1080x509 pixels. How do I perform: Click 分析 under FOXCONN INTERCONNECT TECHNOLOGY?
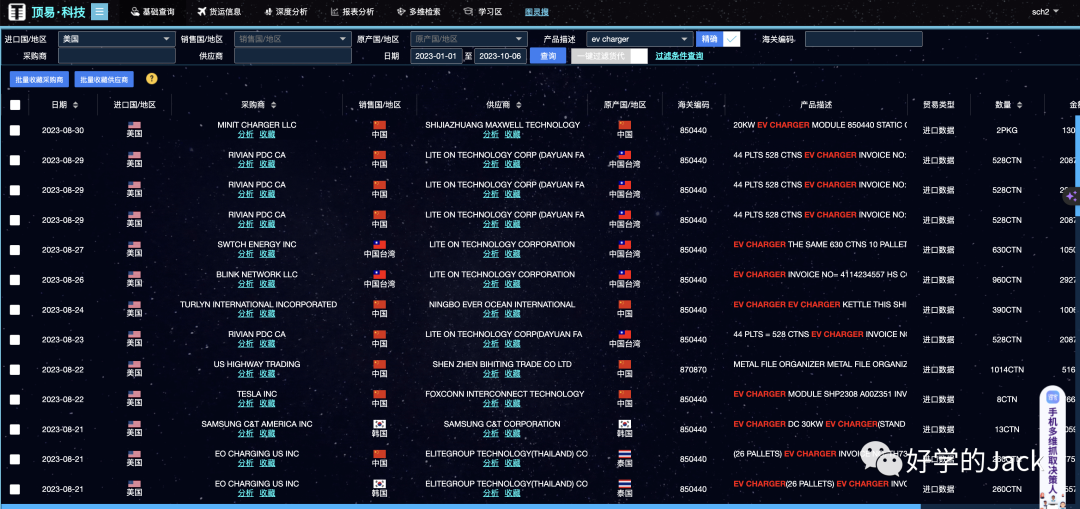click(491, 404)
